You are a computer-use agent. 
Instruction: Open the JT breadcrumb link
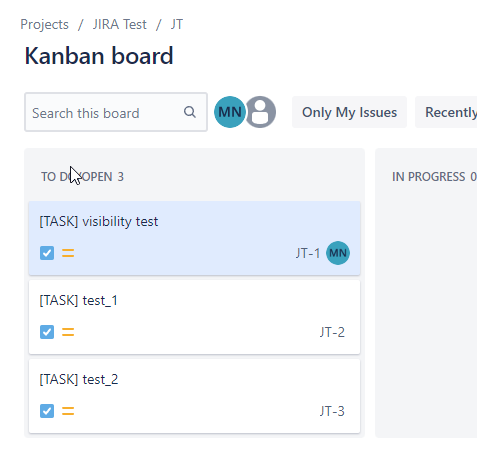pos(177,24)
